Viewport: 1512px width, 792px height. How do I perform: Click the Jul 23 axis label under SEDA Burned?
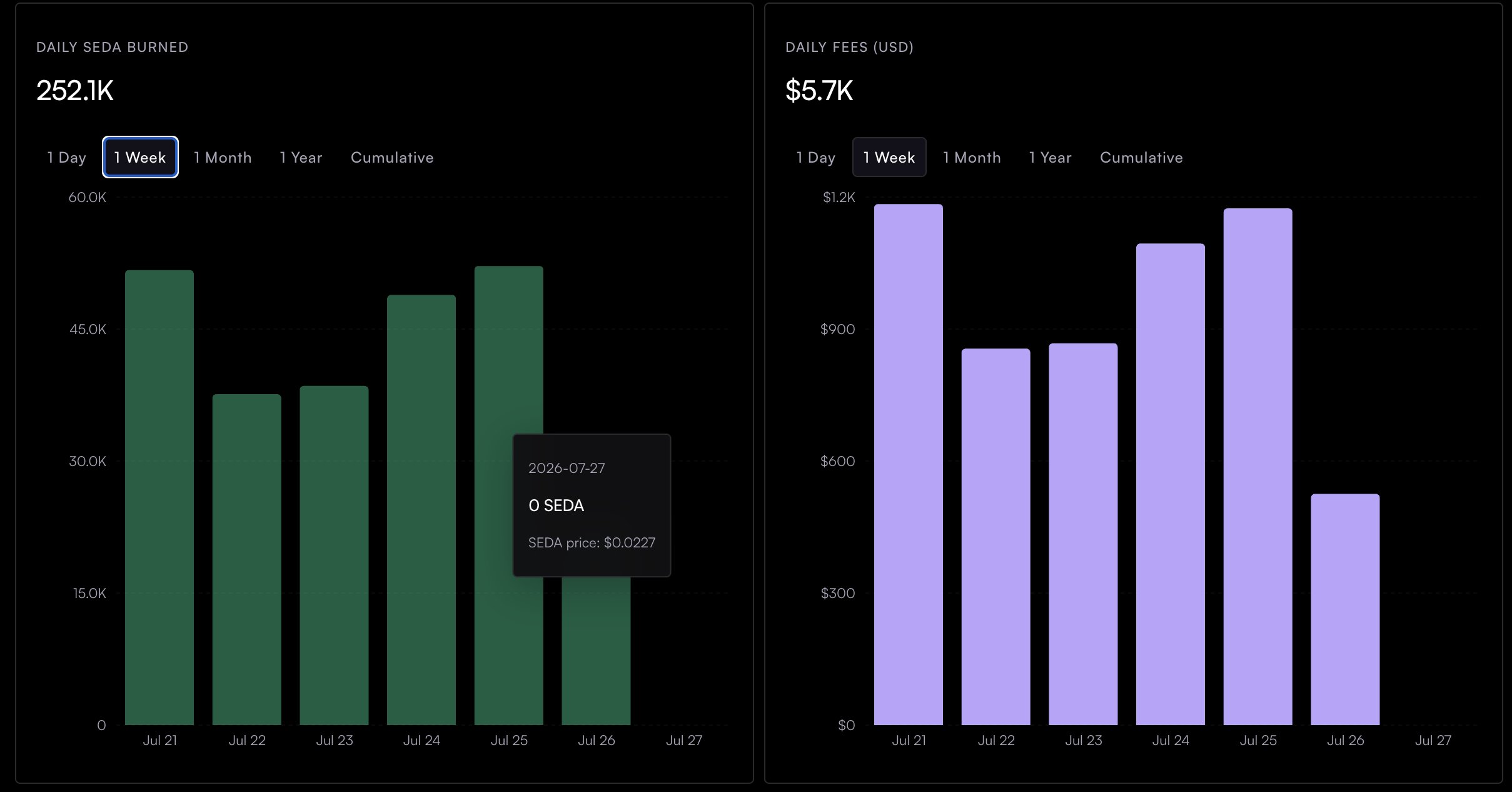[x=335, y=740]
